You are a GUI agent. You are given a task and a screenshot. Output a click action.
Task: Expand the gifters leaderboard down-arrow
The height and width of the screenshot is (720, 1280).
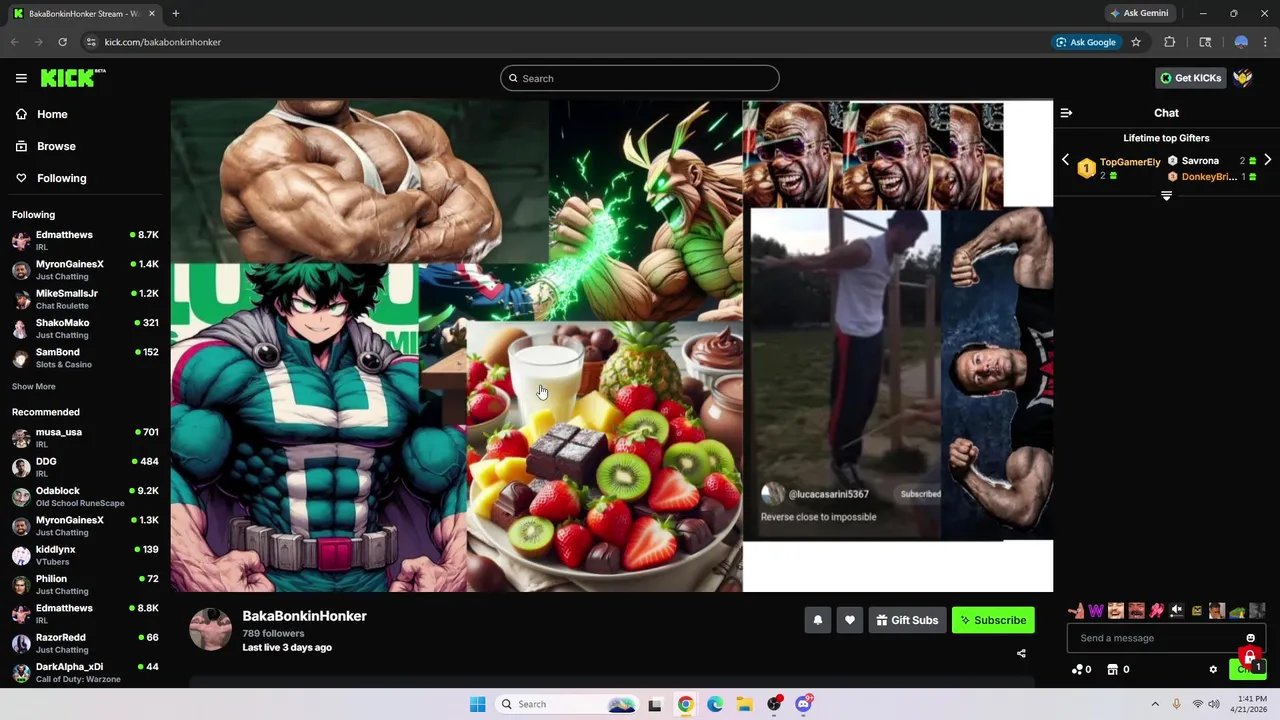1166,196
